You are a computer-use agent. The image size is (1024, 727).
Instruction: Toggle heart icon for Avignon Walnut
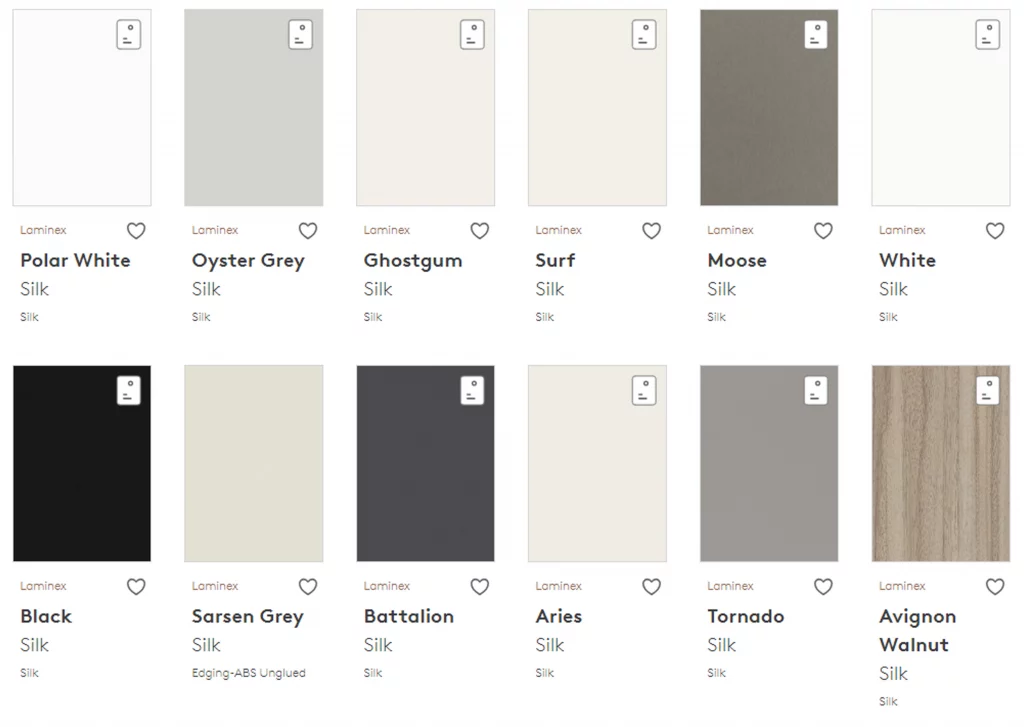click(995, 587)
